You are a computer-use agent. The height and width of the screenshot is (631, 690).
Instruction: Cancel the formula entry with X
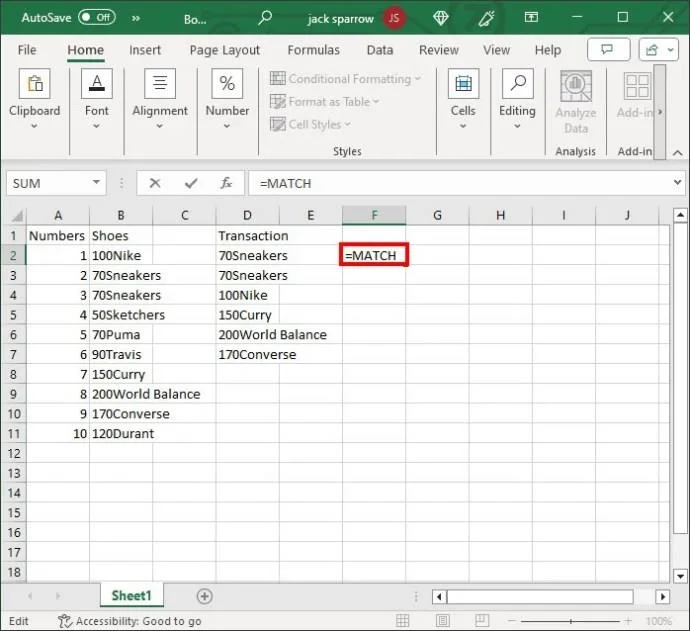(x=154, y=183)
